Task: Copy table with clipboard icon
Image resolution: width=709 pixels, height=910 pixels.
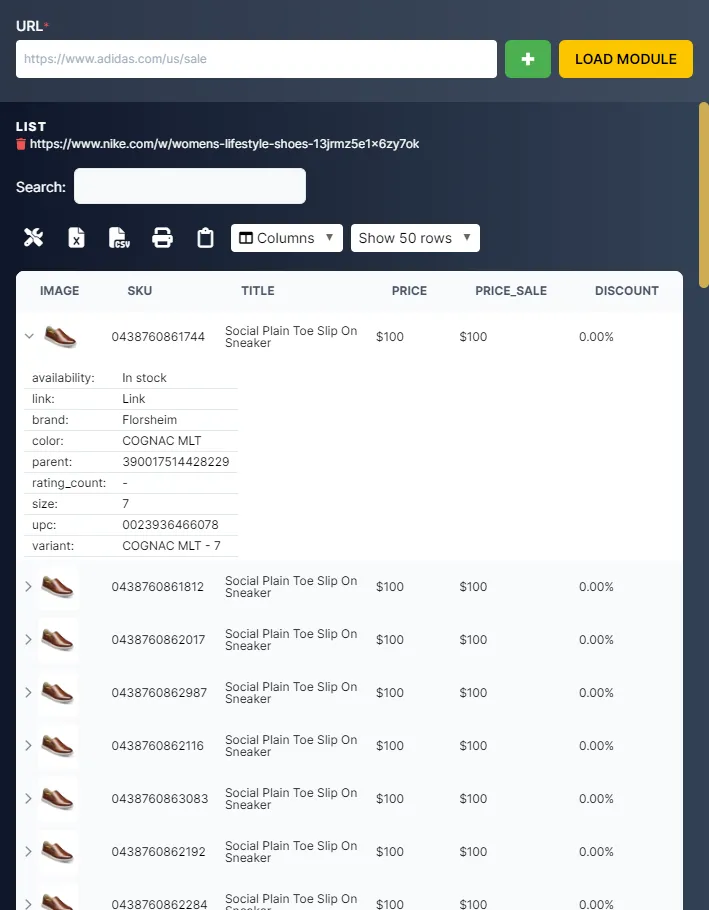Action: [x=205, y=238]
